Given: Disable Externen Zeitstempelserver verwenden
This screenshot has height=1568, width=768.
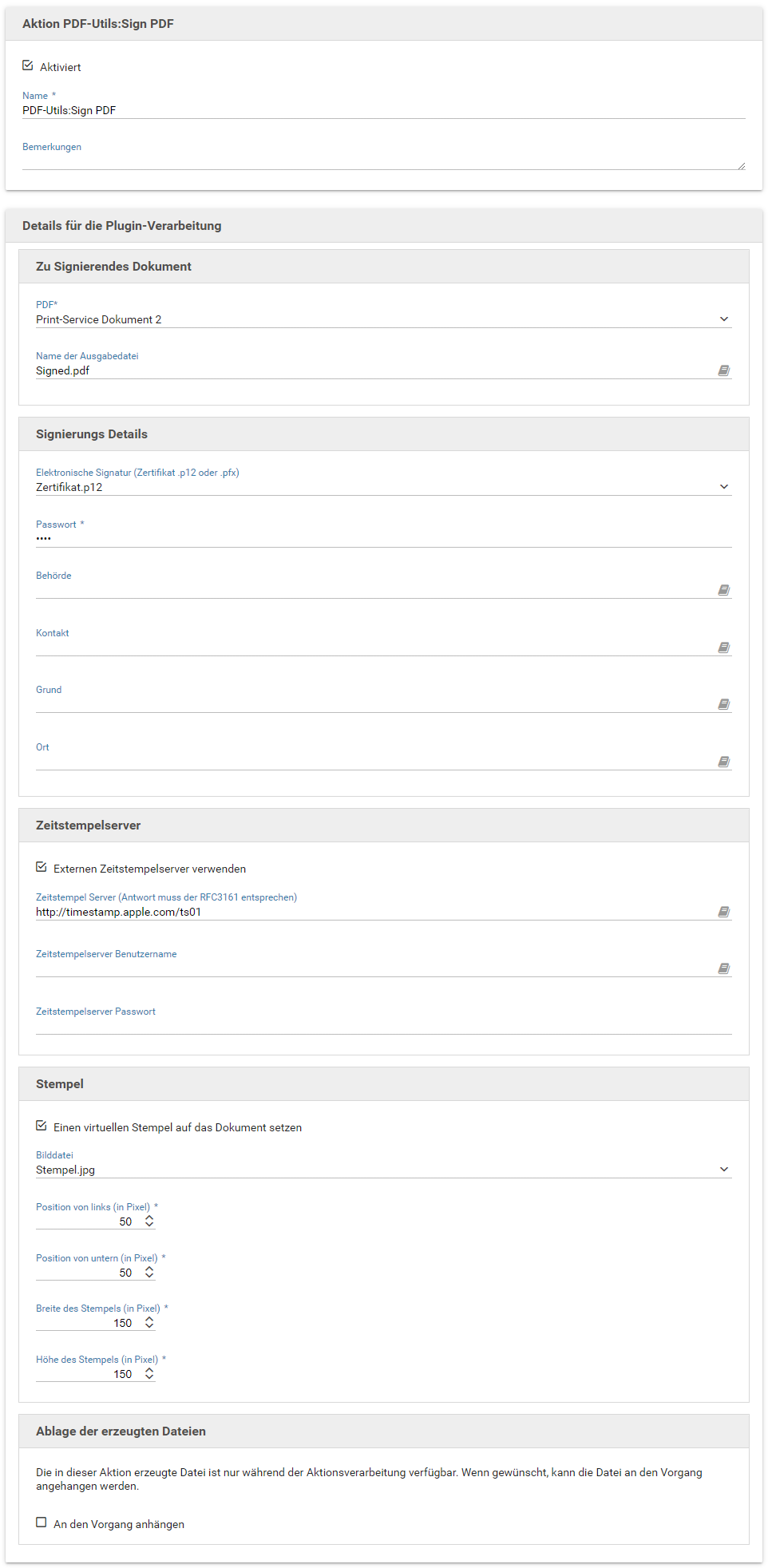Looking at the screenshot, I should tap(42, 867).
